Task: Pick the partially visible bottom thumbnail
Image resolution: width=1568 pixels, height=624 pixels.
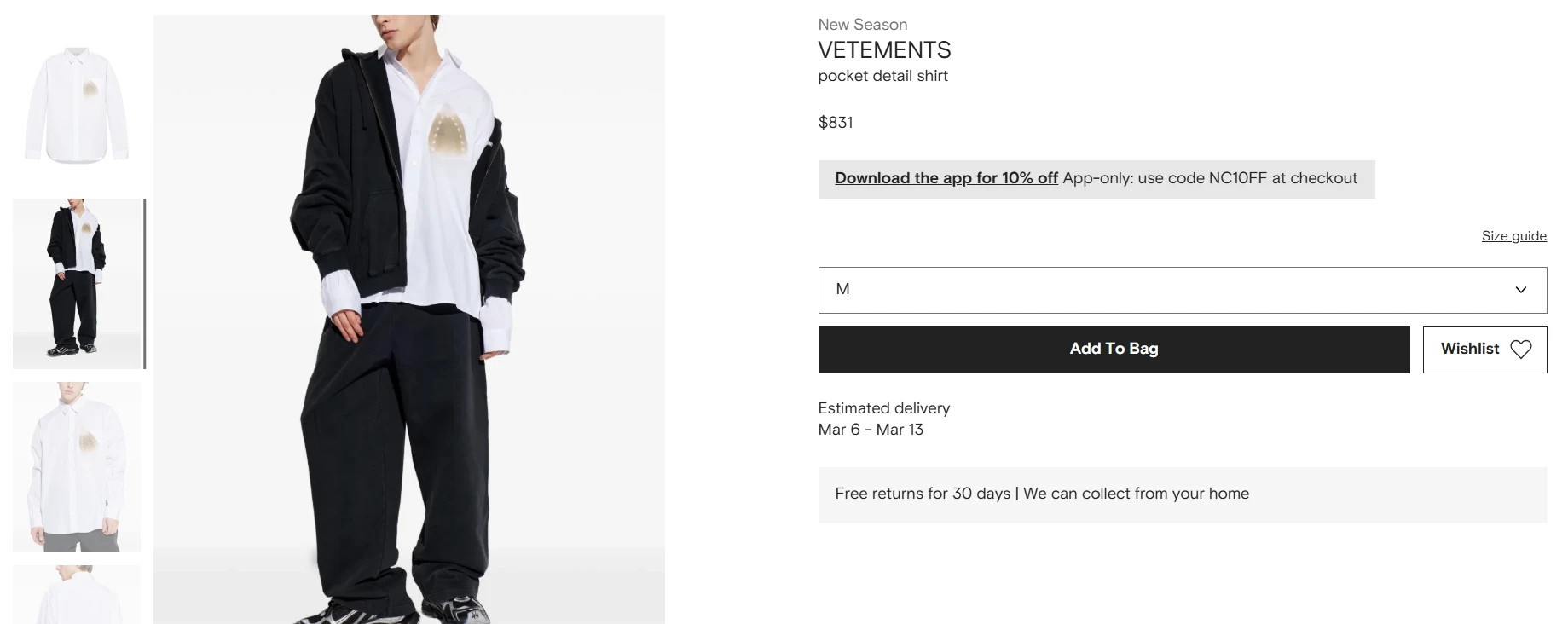Action: point(77,594)
